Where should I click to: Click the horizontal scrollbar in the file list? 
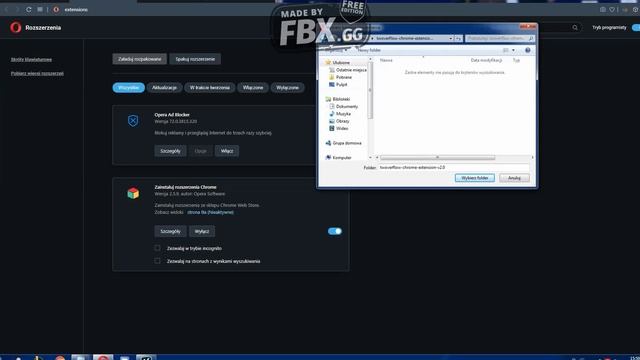(x=437, y=158)
